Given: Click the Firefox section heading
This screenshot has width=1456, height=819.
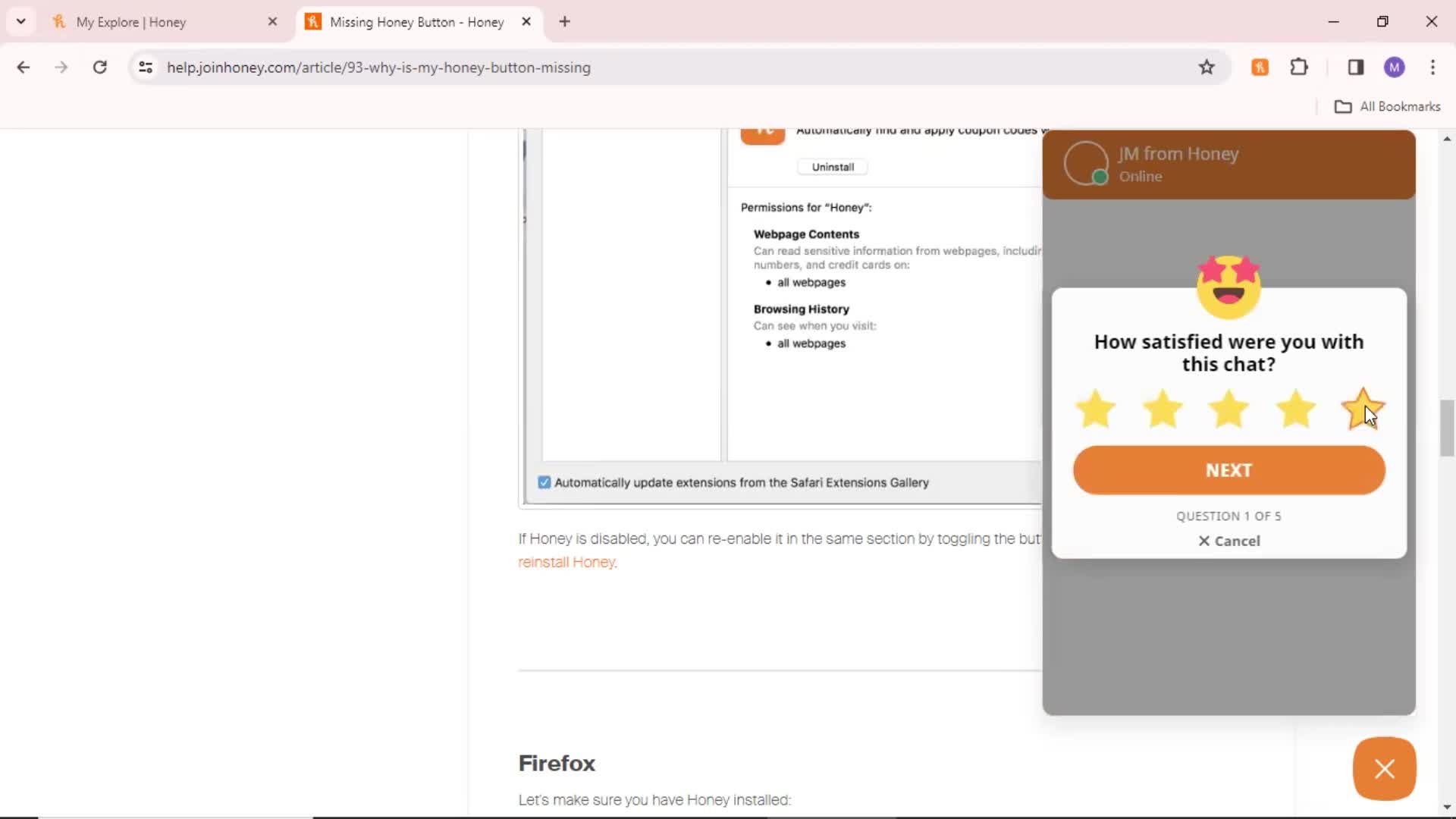Looking at the screenshot, I should (557, 763).
